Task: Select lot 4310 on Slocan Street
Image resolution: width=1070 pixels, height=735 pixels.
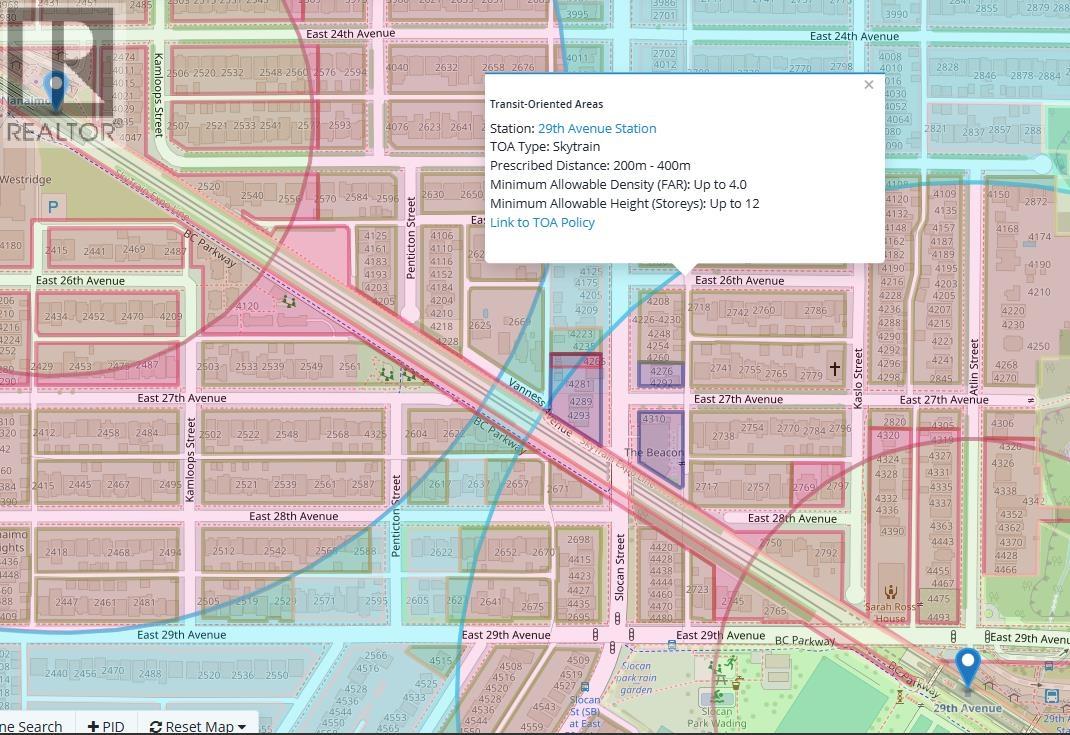Action: [653, 418]
